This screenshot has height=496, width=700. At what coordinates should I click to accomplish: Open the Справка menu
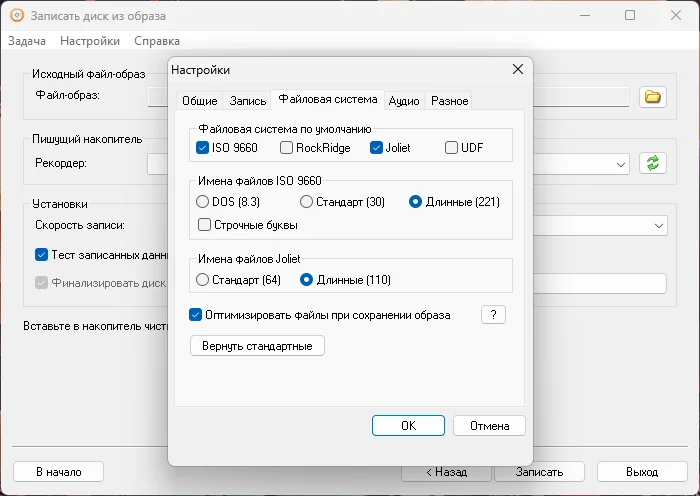(x=157, y=41)
